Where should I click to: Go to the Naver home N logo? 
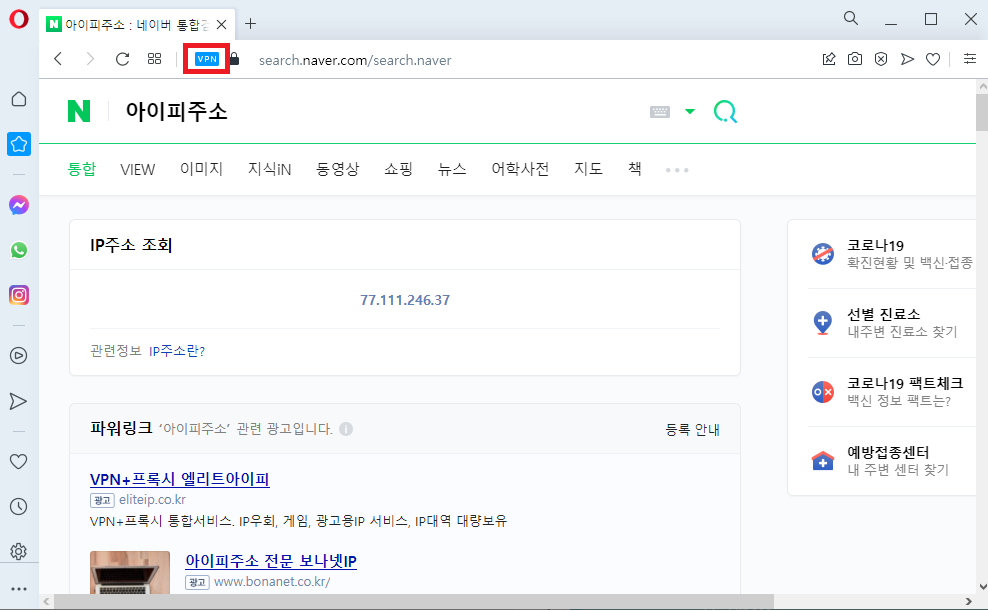click(79, 111)
